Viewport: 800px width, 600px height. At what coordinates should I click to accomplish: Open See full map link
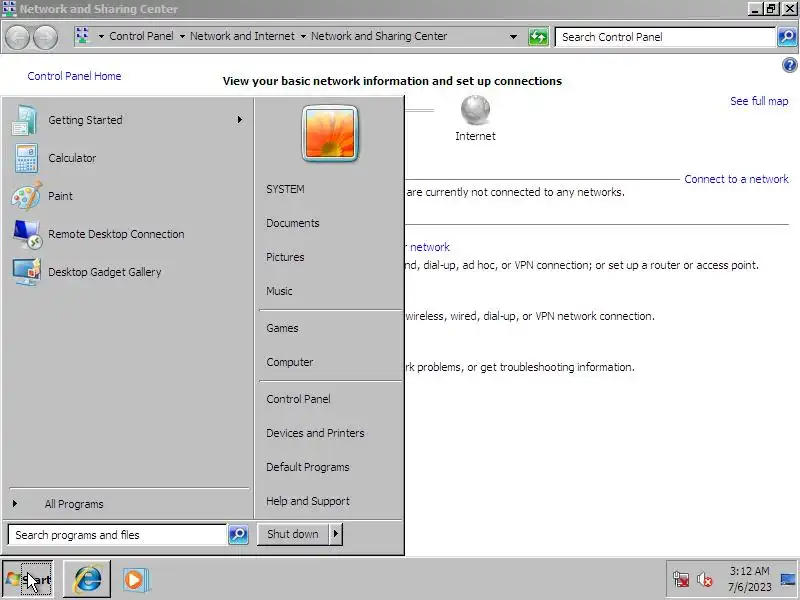(x=759, y=101)
